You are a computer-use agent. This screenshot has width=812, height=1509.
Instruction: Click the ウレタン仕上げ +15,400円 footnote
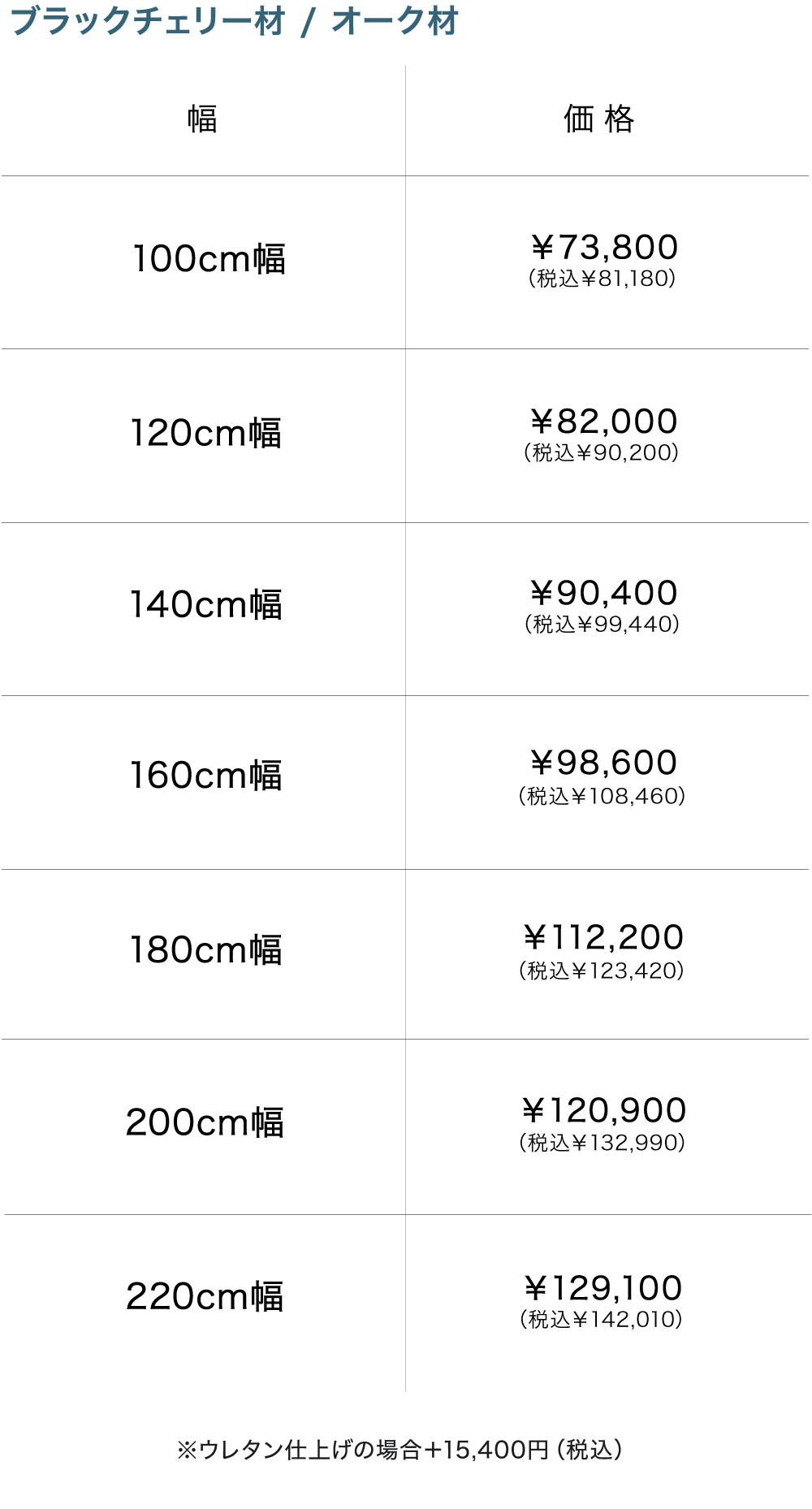400,1450
